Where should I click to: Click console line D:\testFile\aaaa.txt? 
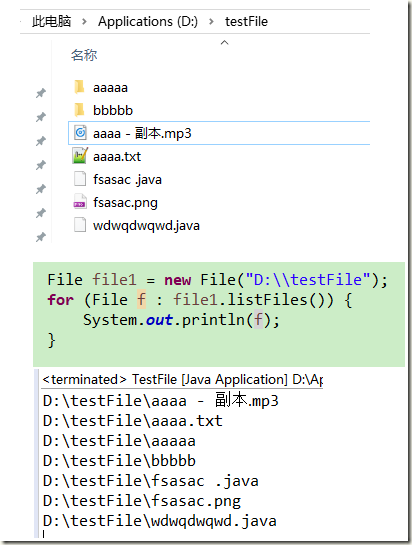(x=132, y=421)
